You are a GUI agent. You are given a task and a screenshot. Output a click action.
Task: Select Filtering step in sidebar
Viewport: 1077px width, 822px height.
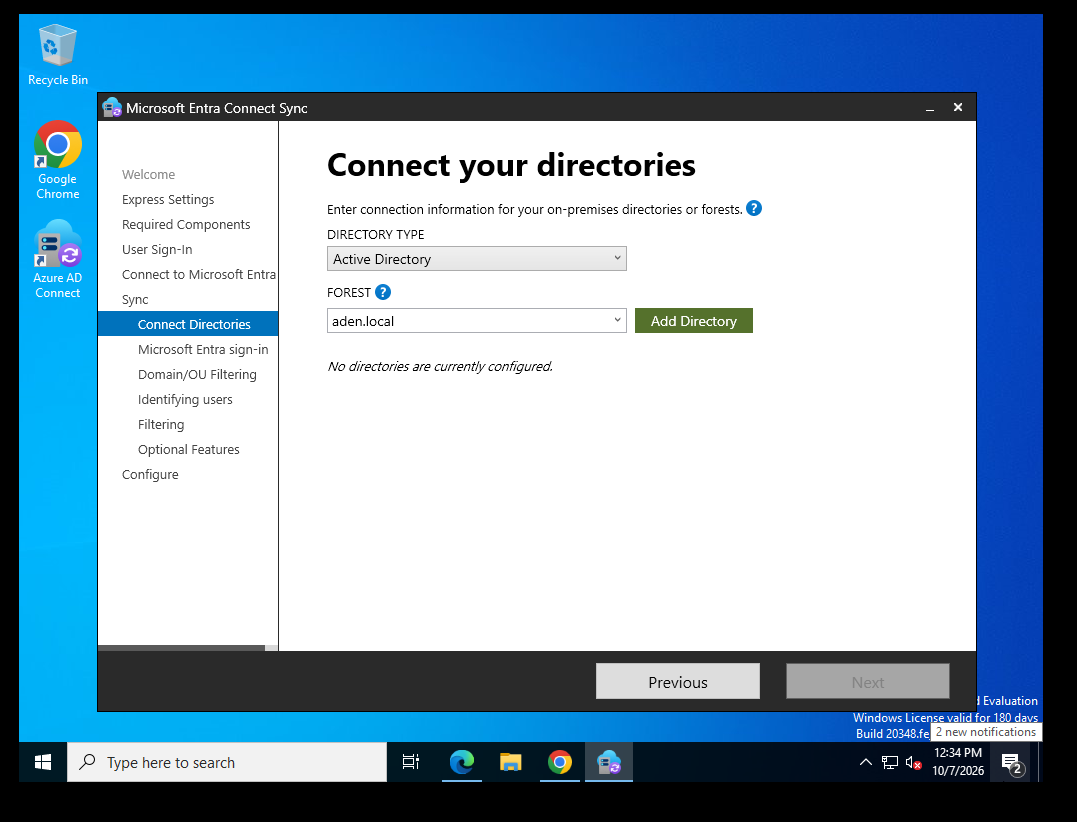coord(161,424)
